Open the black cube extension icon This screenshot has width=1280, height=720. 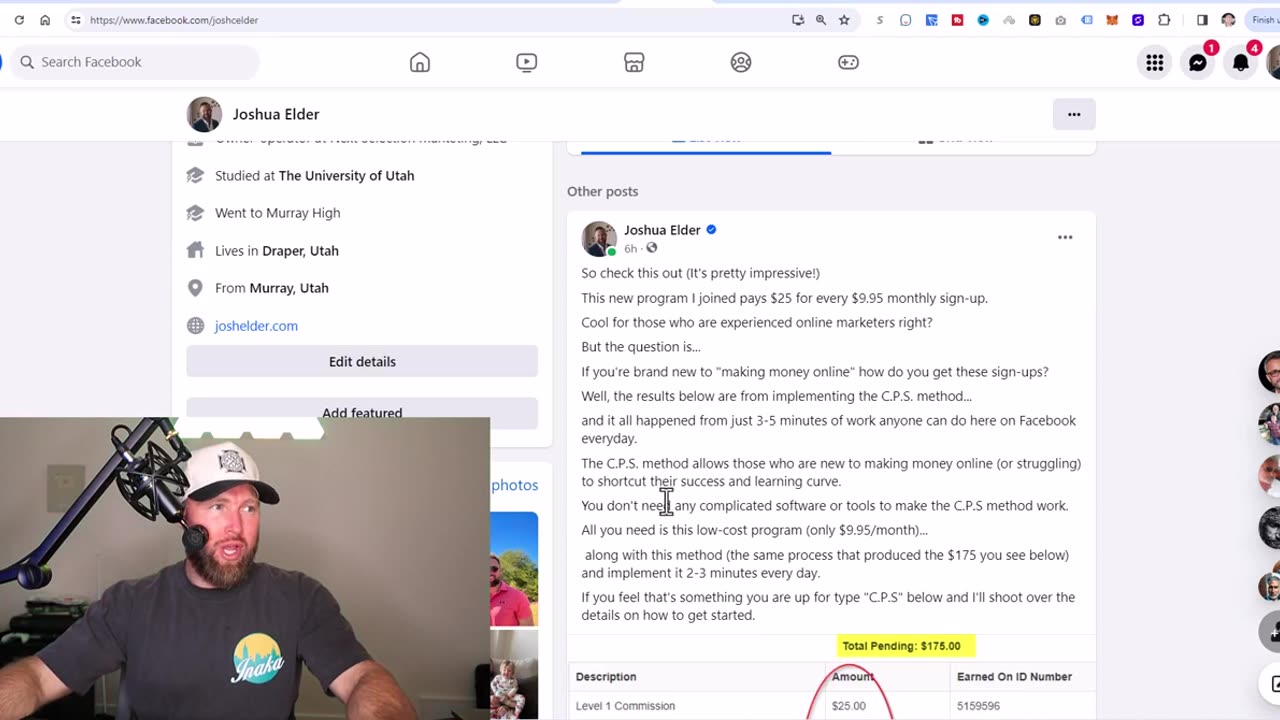(1035, 20)
